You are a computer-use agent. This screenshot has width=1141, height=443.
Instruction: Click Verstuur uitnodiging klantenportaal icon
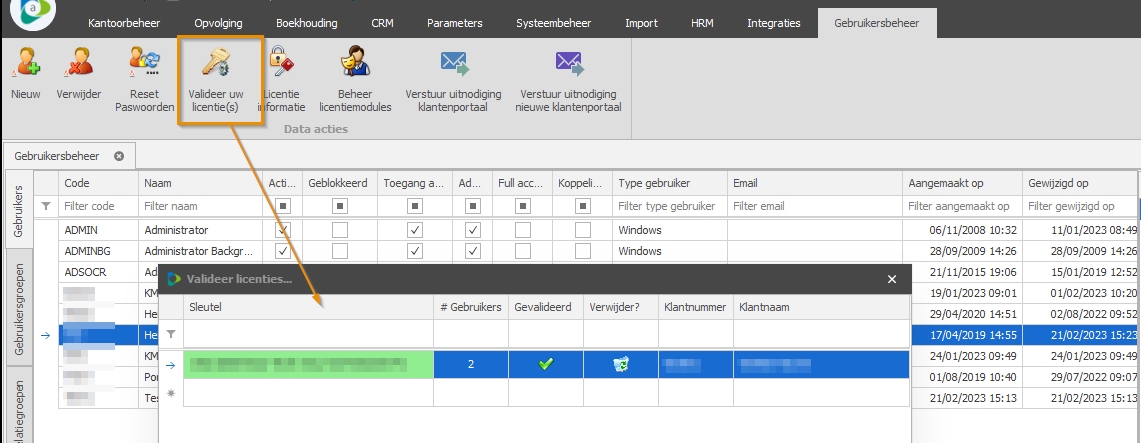[x=453, y=66]
